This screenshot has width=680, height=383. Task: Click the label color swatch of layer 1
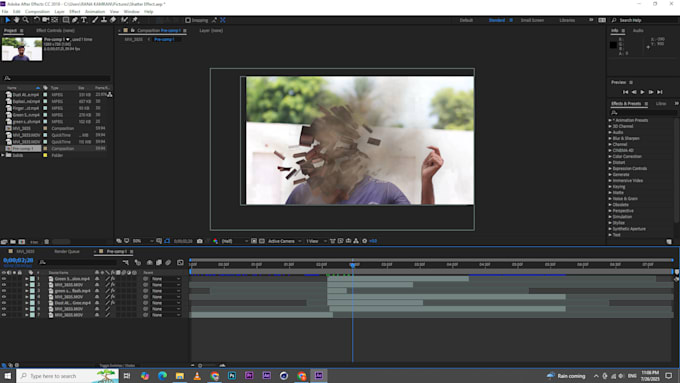(x=32, y=279)
